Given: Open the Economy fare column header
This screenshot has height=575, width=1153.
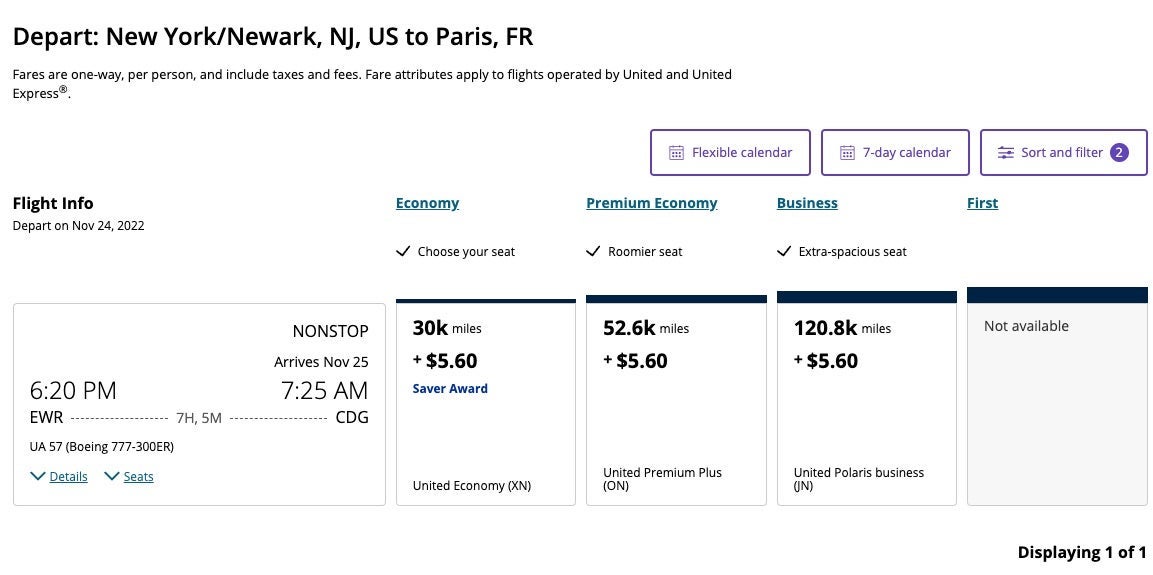Looking at the screenshot, I should tap(427, 203).
